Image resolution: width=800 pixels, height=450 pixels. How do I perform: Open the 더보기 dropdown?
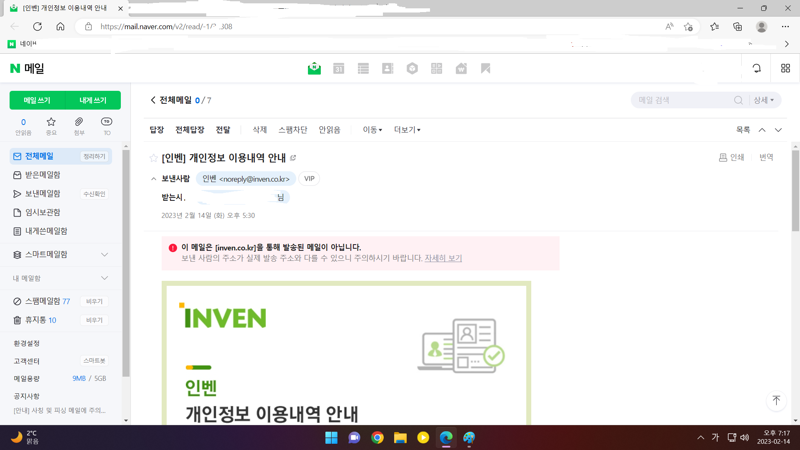click(x=407, y=130)
